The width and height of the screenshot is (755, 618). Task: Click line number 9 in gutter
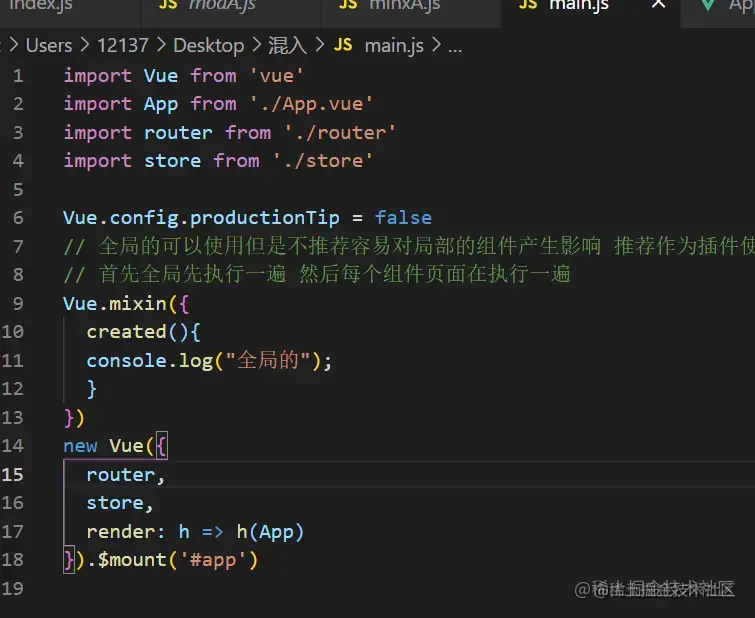(18, 303)
